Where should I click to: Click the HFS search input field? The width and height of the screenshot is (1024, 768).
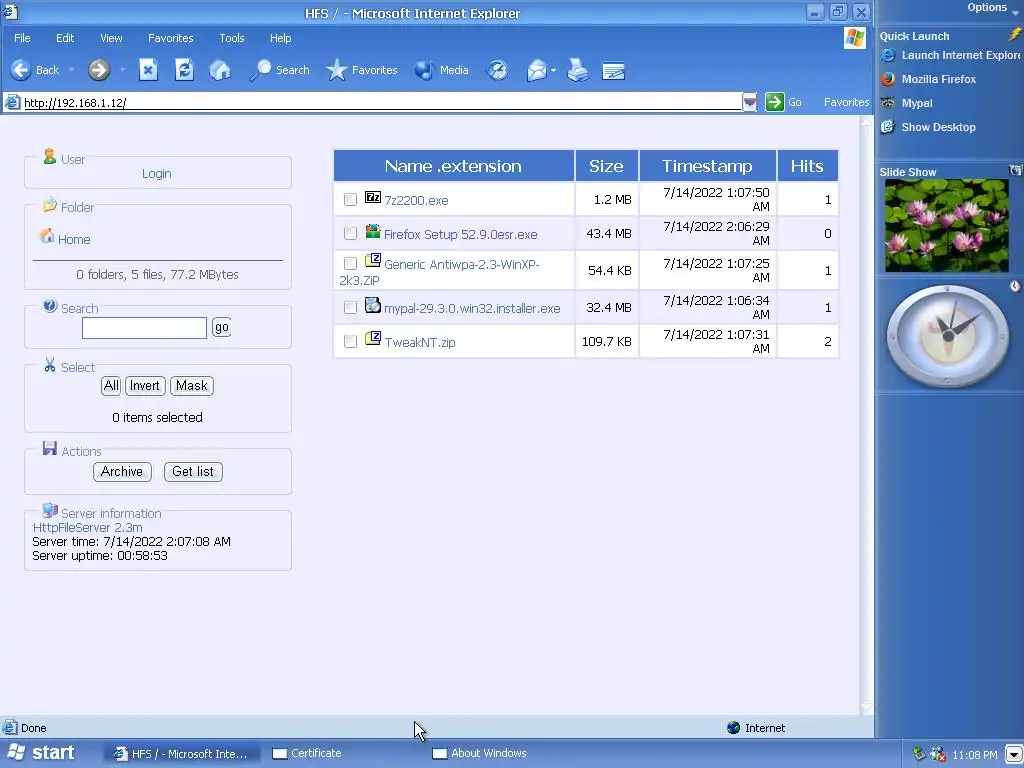[x=144, y=328]
